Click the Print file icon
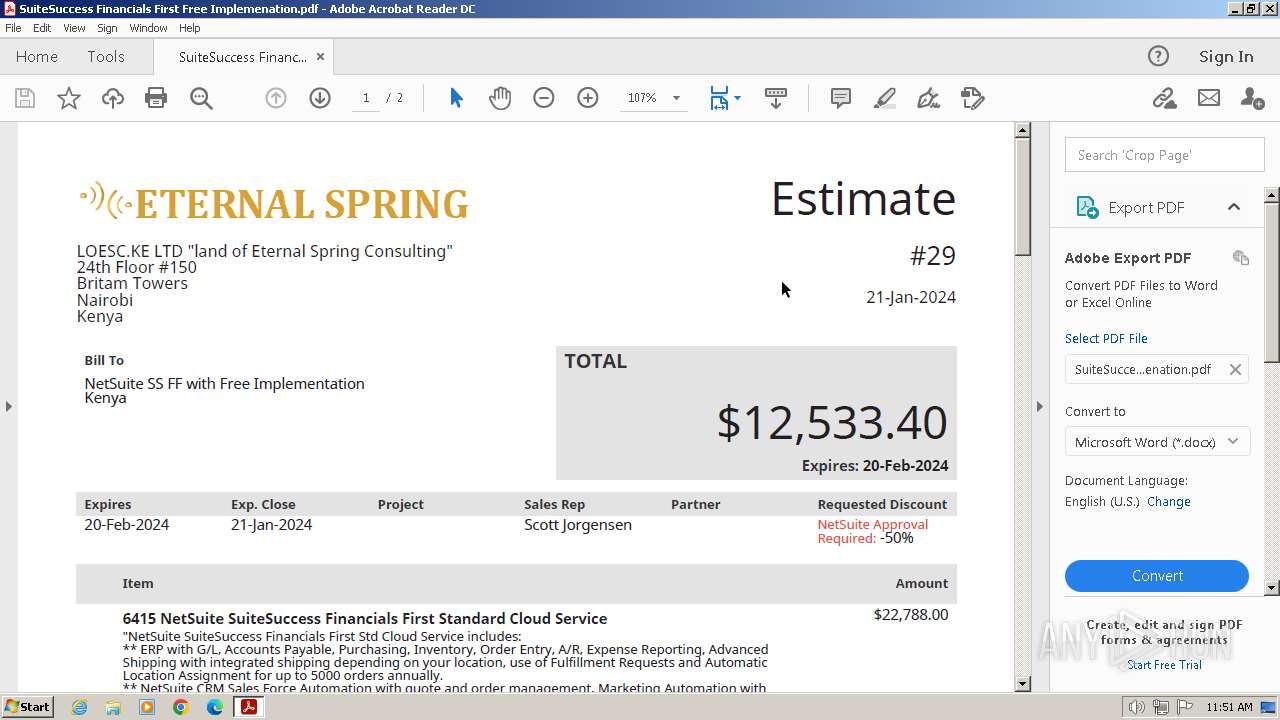1280x720 pixels. (x=156, y=98)
